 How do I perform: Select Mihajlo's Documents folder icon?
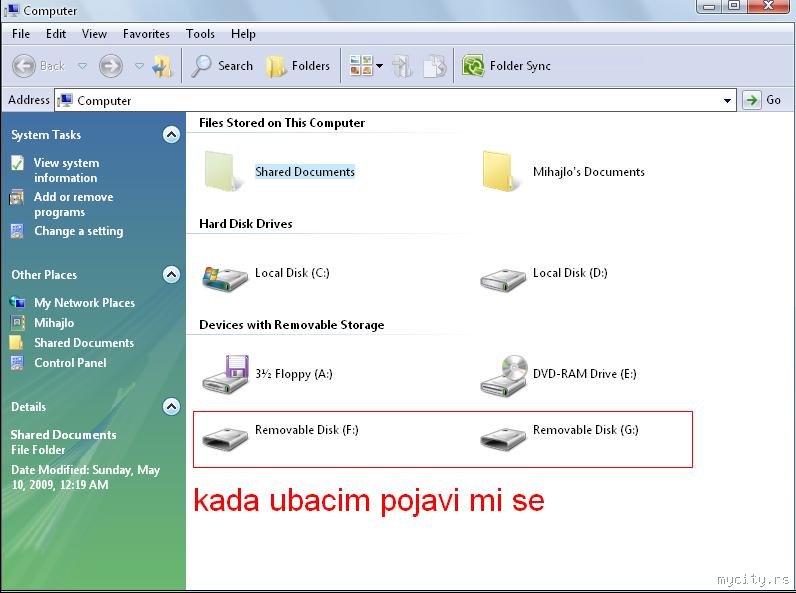point(502,171)
